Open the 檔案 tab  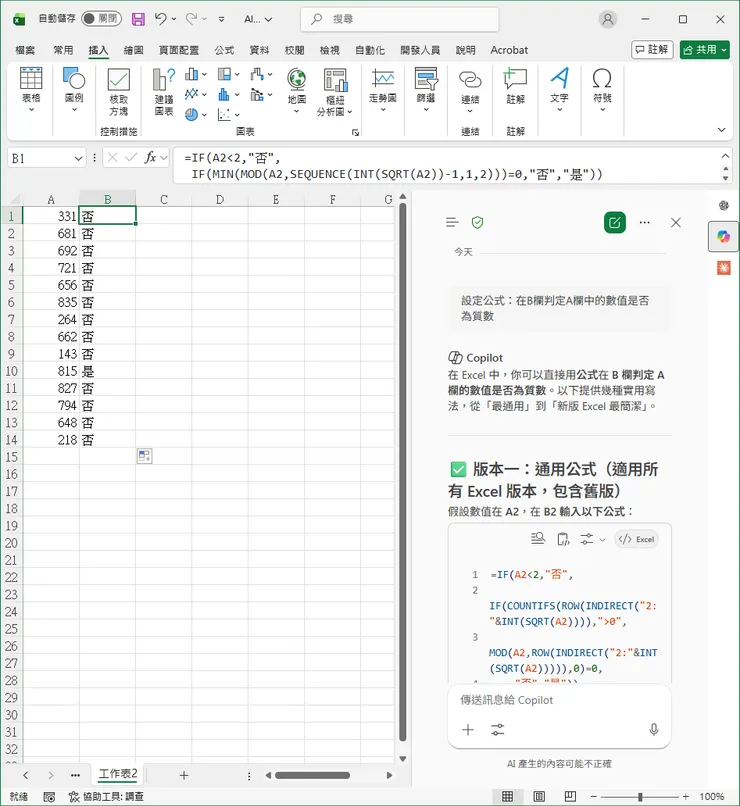pyautogui.click(x=25, y=50)
